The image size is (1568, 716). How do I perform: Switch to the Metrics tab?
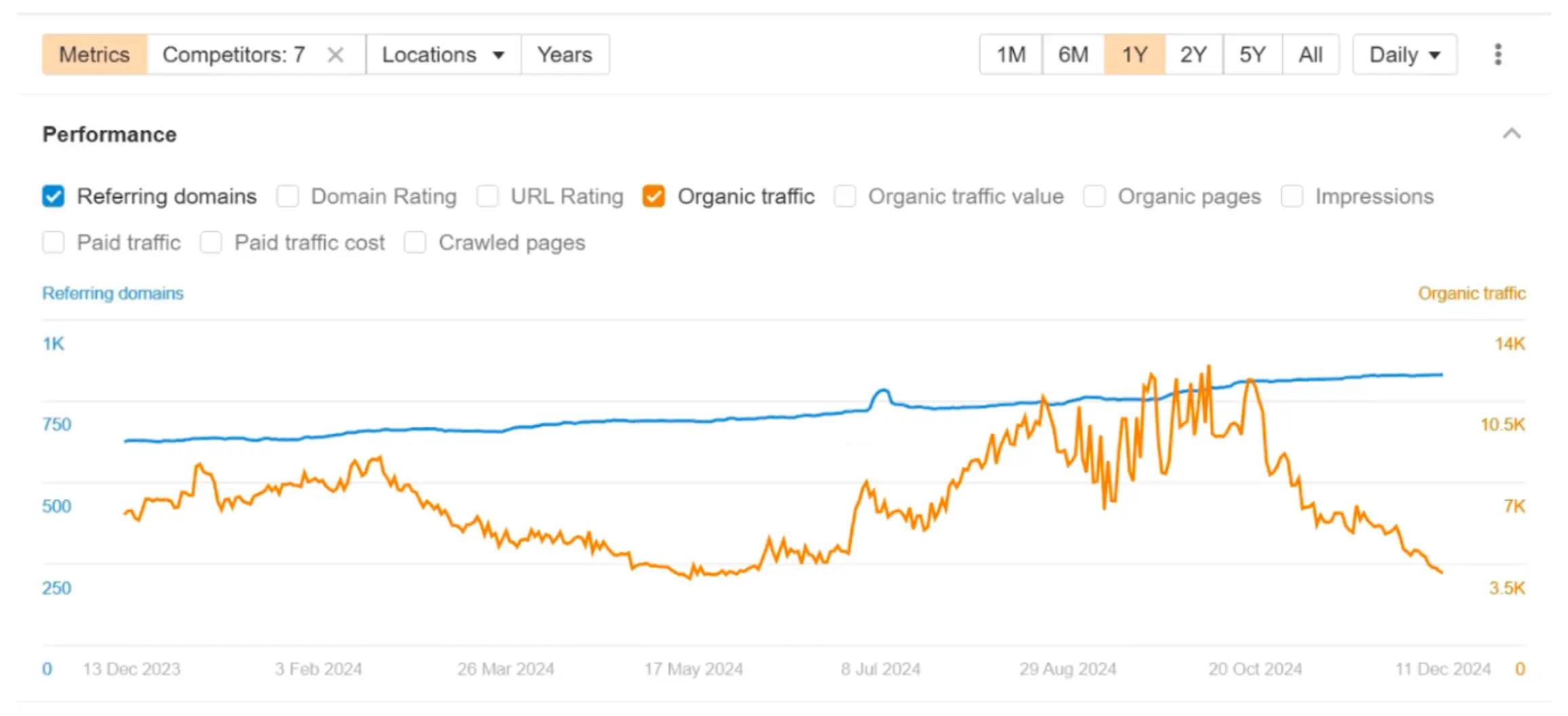[x=94, y=55]
